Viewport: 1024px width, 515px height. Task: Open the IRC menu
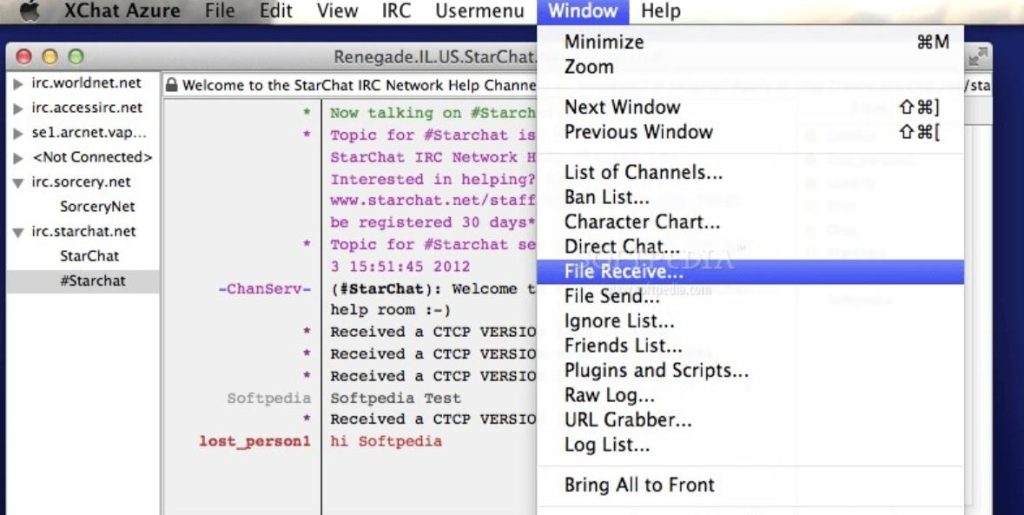396,11
